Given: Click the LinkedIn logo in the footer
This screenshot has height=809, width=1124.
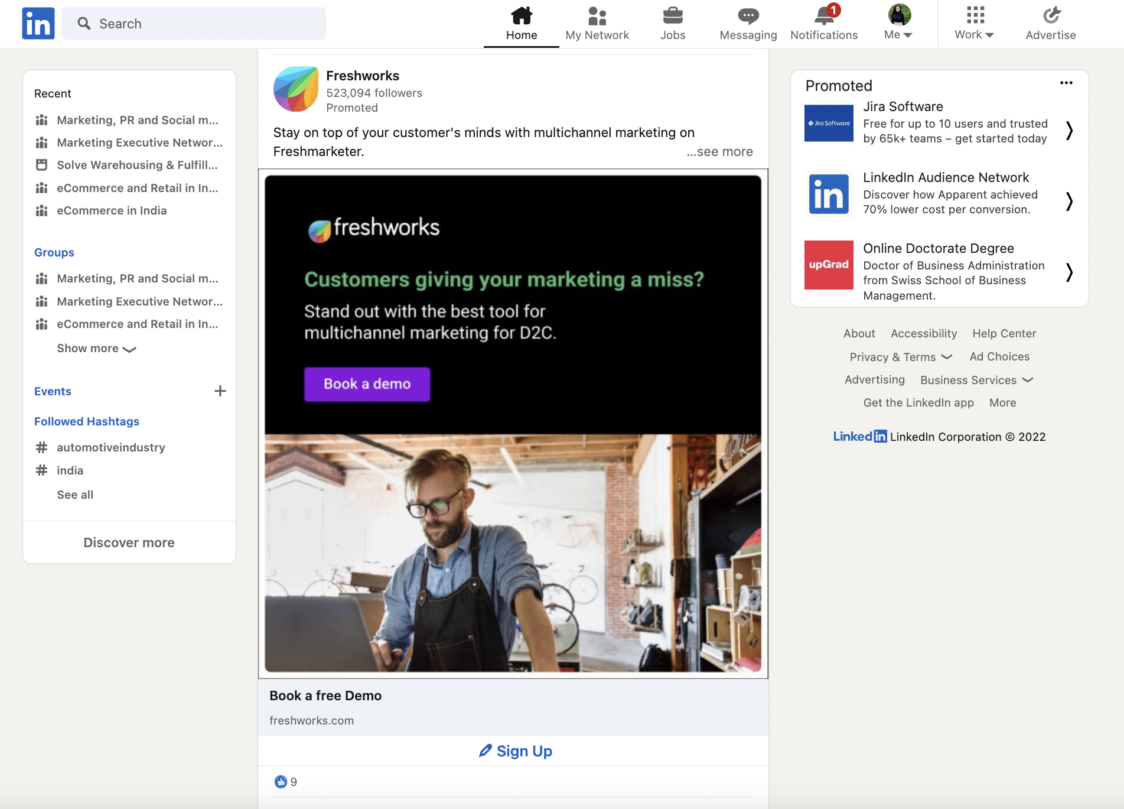Looking at the screenshot, I should pos(859,436).
